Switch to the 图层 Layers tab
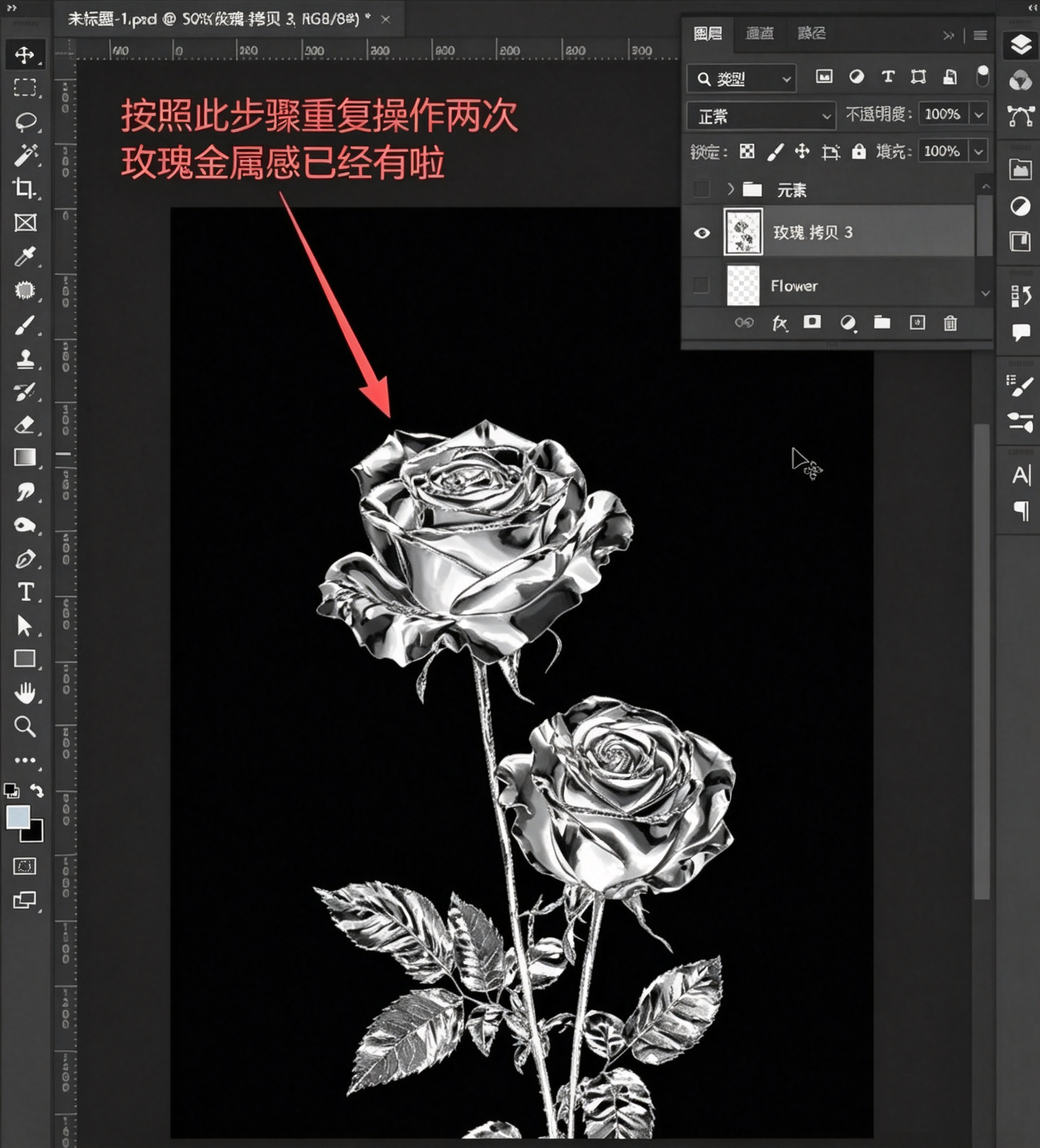The width and height of the screenshot is (1040, 1148). (x=708, y=34)
